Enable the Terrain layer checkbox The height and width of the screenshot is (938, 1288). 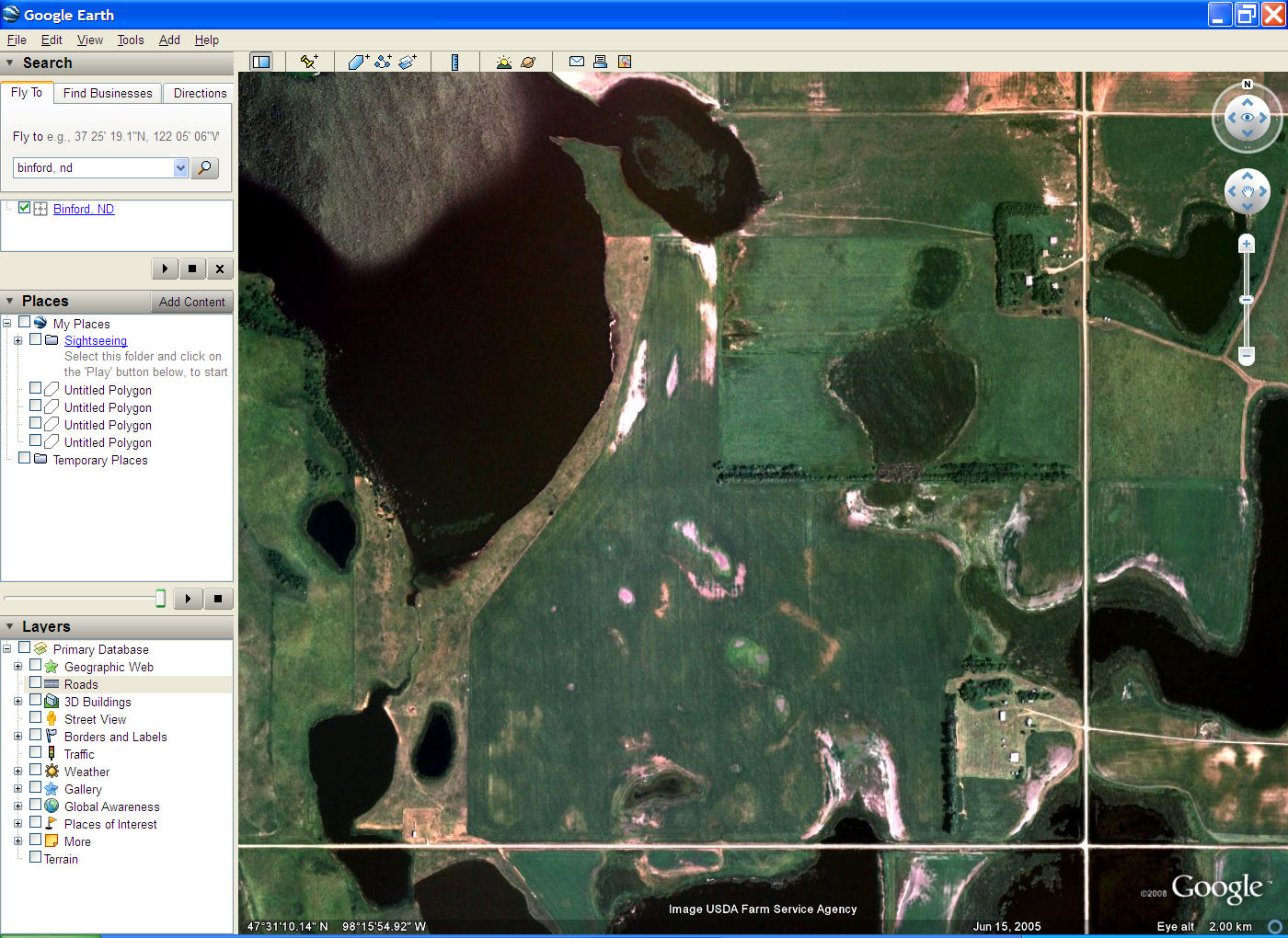36,858
